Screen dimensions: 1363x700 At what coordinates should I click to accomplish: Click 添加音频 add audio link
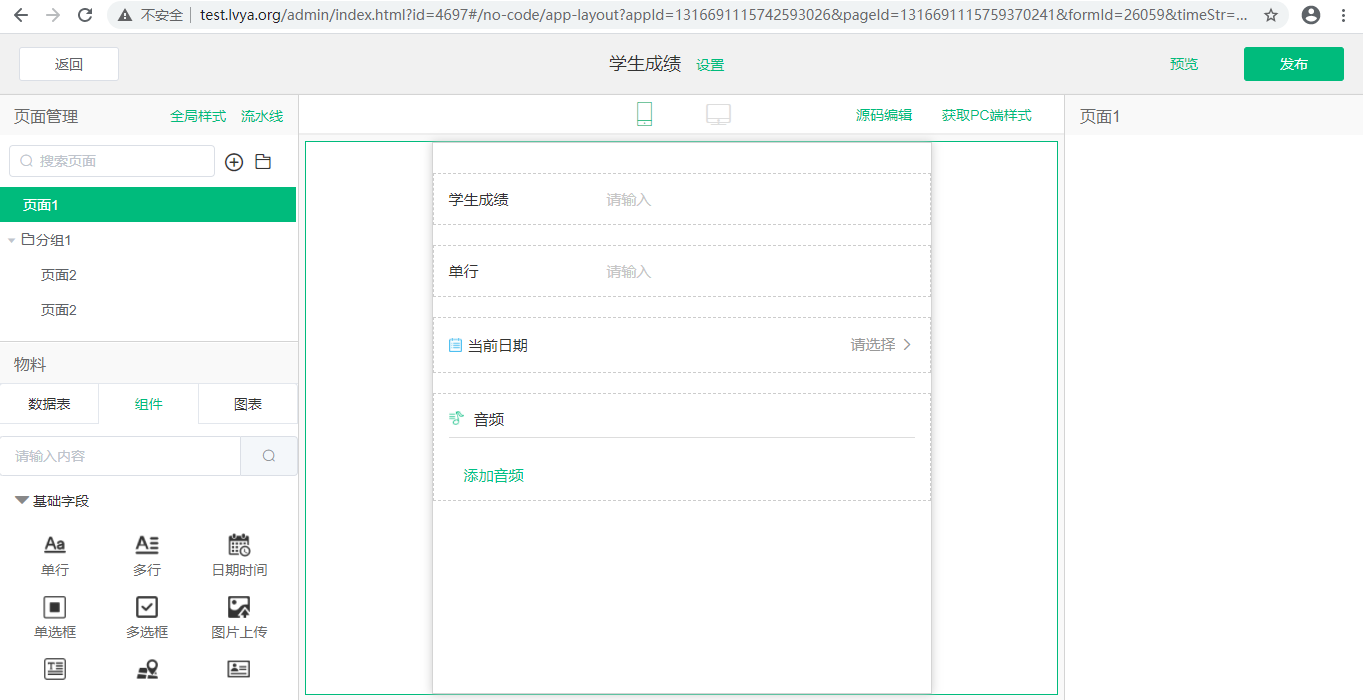pos(494,476)
